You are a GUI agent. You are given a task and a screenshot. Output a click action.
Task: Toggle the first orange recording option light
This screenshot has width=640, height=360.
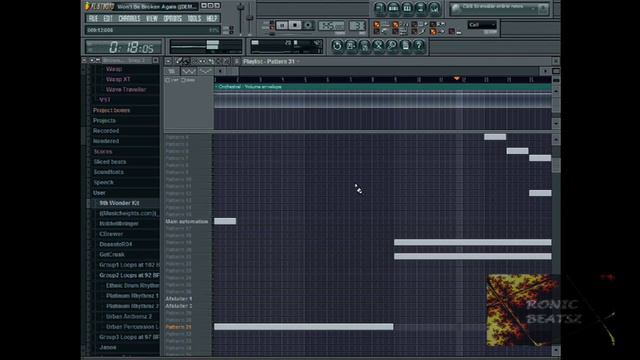click(x=377, y=25)
